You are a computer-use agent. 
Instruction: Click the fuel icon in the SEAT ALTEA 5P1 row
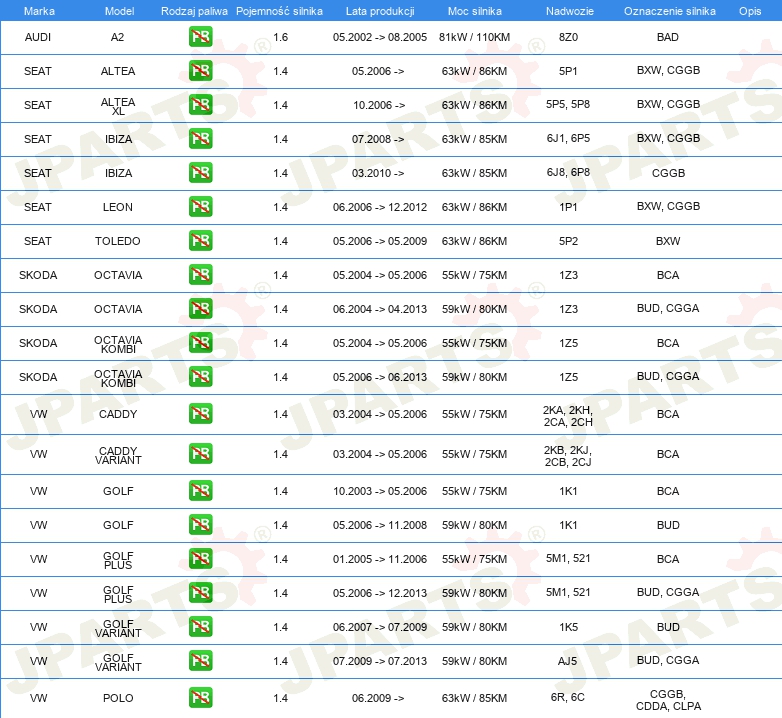click(x=200, y=71)
